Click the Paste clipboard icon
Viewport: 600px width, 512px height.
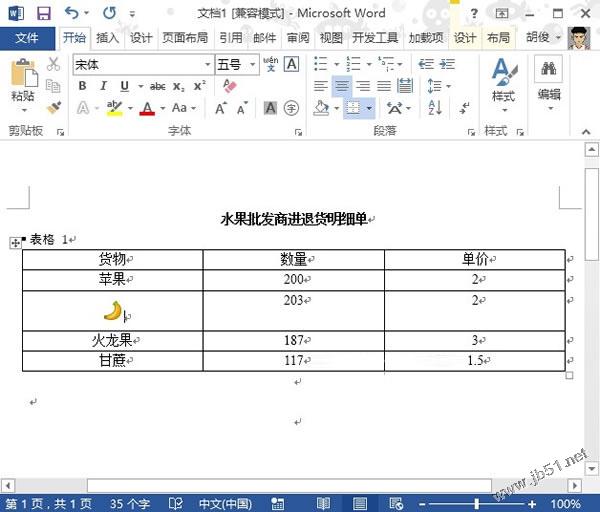tap(24, 72)
